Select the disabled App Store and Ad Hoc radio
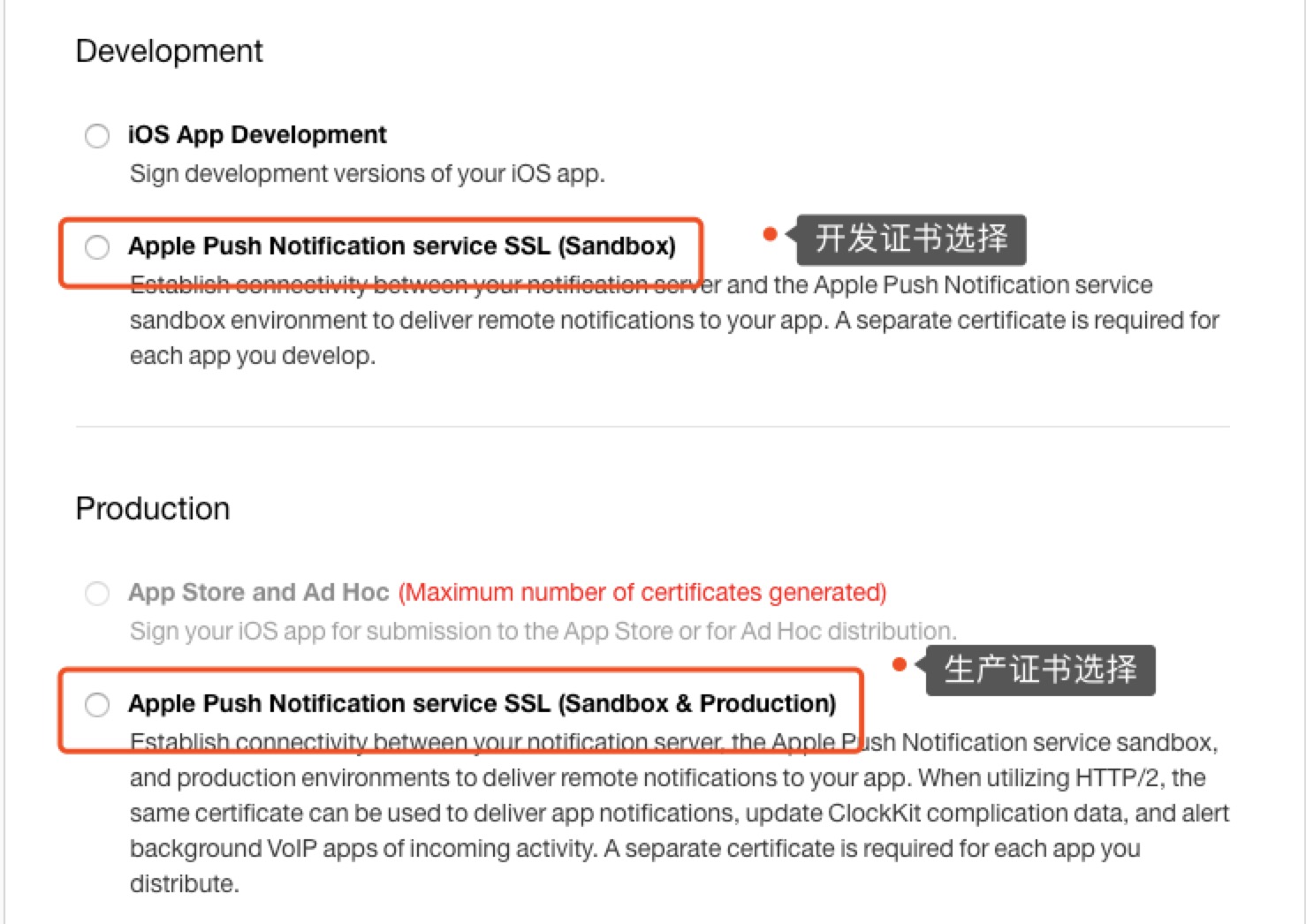The image size is (1306, 924). (97, 593)
